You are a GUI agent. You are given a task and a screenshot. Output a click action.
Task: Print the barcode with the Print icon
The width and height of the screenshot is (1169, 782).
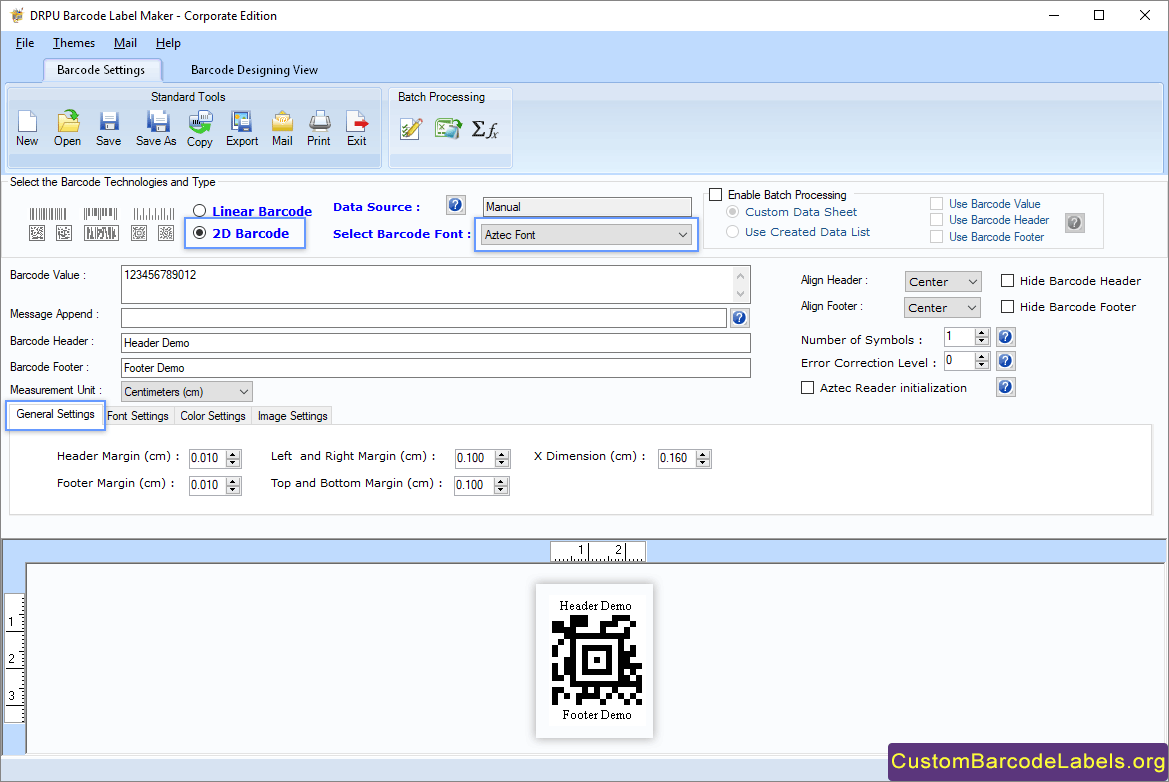(319, 129)
